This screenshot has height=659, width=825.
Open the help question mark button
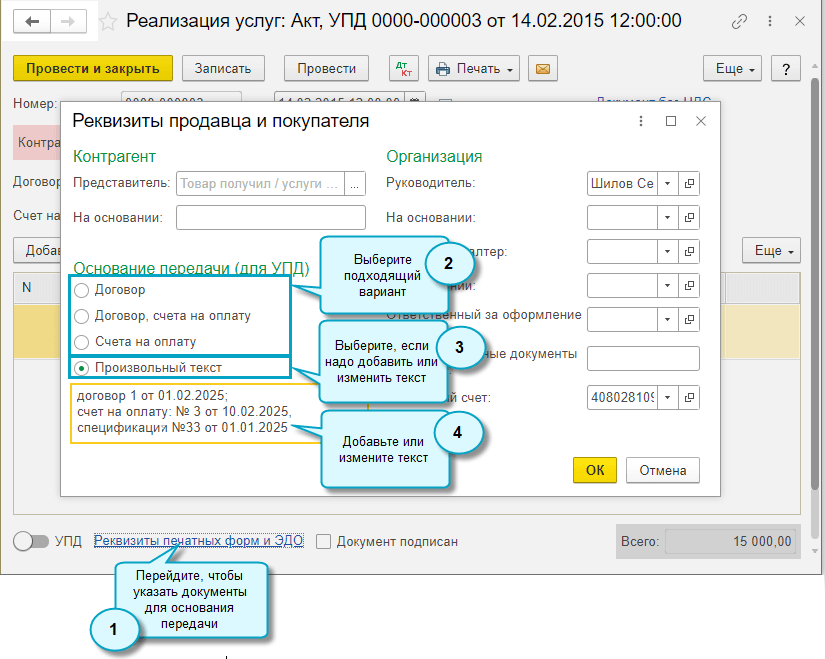pos(786,69)
